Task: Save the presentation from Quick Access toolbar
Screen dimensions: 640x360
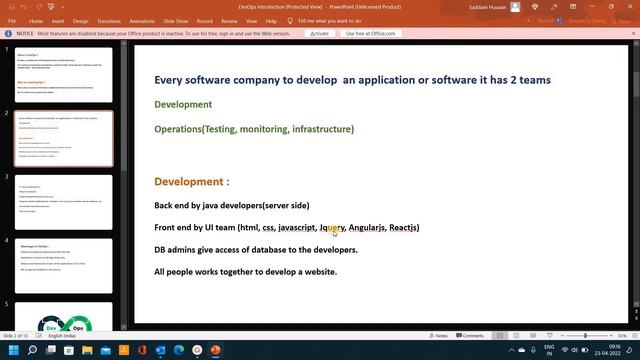Action: tap(11, 7)
